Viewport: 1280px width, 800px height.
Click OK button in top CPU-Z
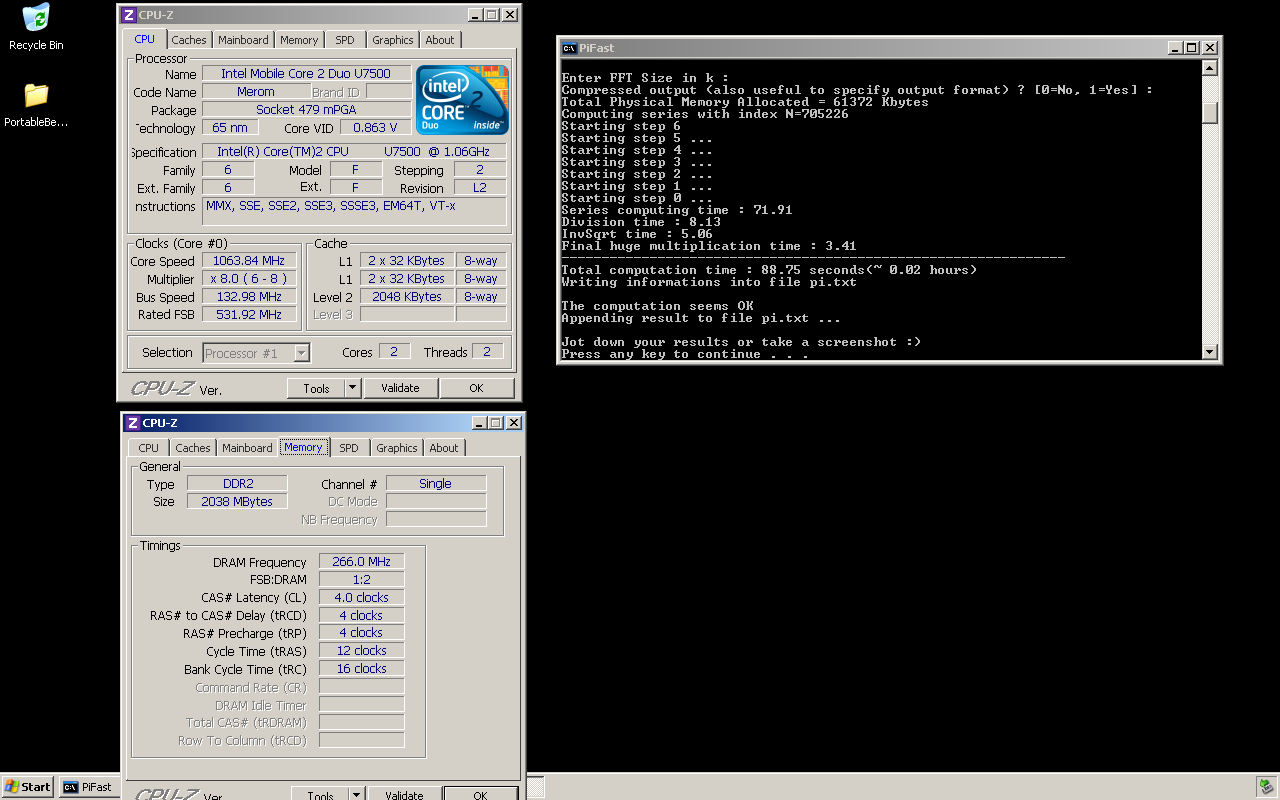click(476, 388)
